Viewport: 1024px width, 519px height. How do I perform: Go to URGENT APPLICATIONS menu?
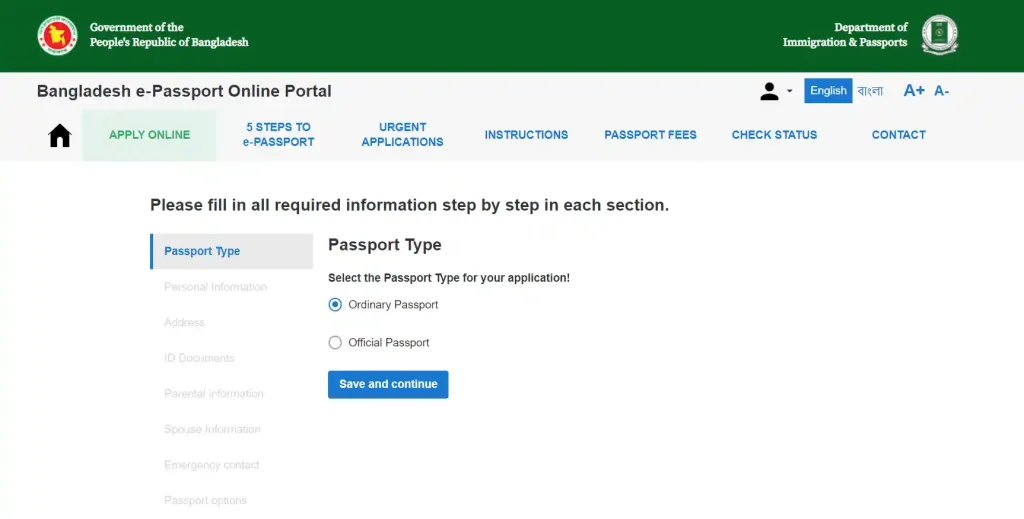pyautogui.click(x=402, y=135)
